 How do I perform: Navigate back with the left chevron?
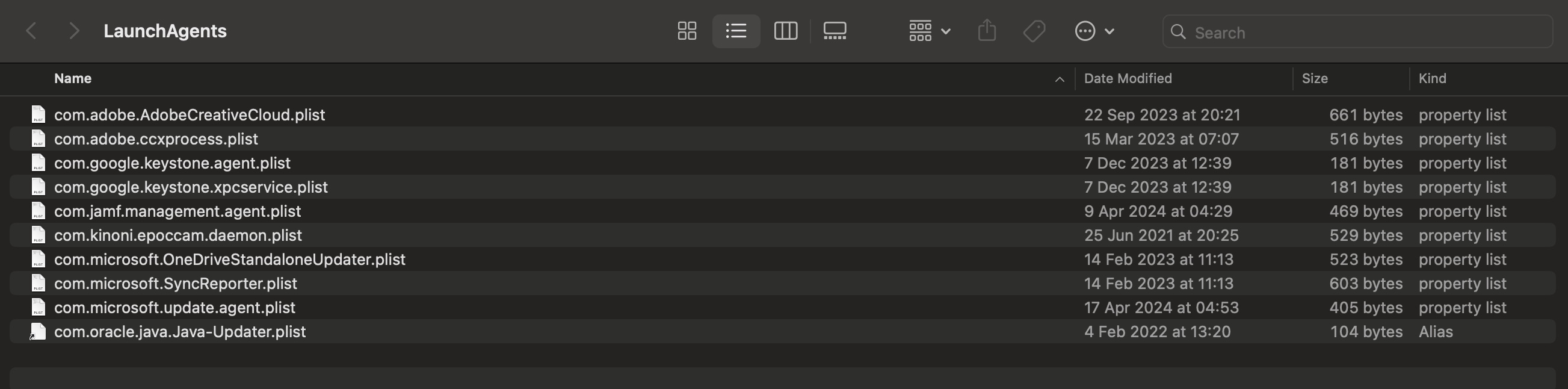click(x=32, y=31)
